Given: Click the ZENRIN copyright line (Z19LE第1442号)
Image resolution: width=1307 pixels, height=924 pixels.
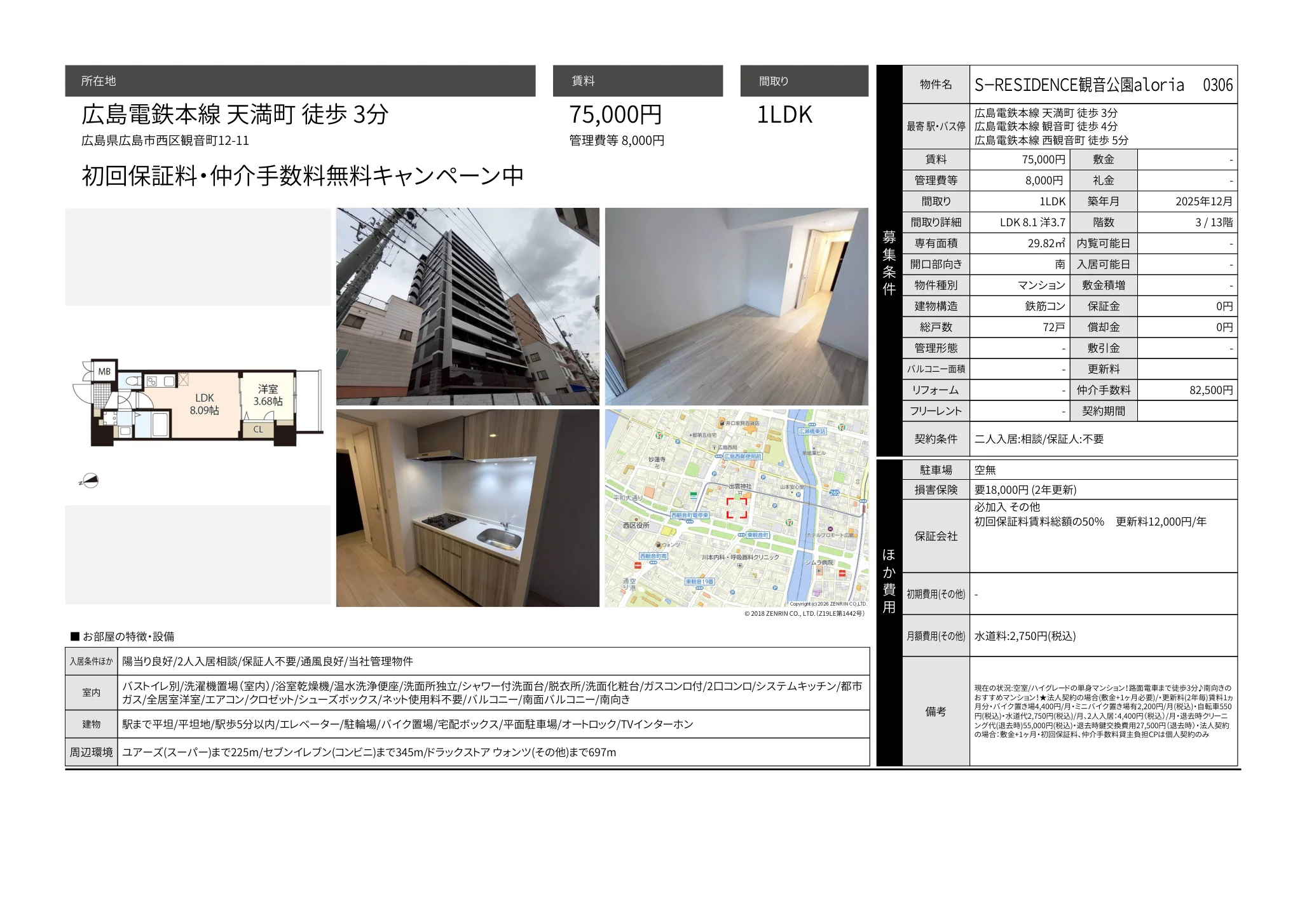Looking at the screenshot, I should (804, 614).
